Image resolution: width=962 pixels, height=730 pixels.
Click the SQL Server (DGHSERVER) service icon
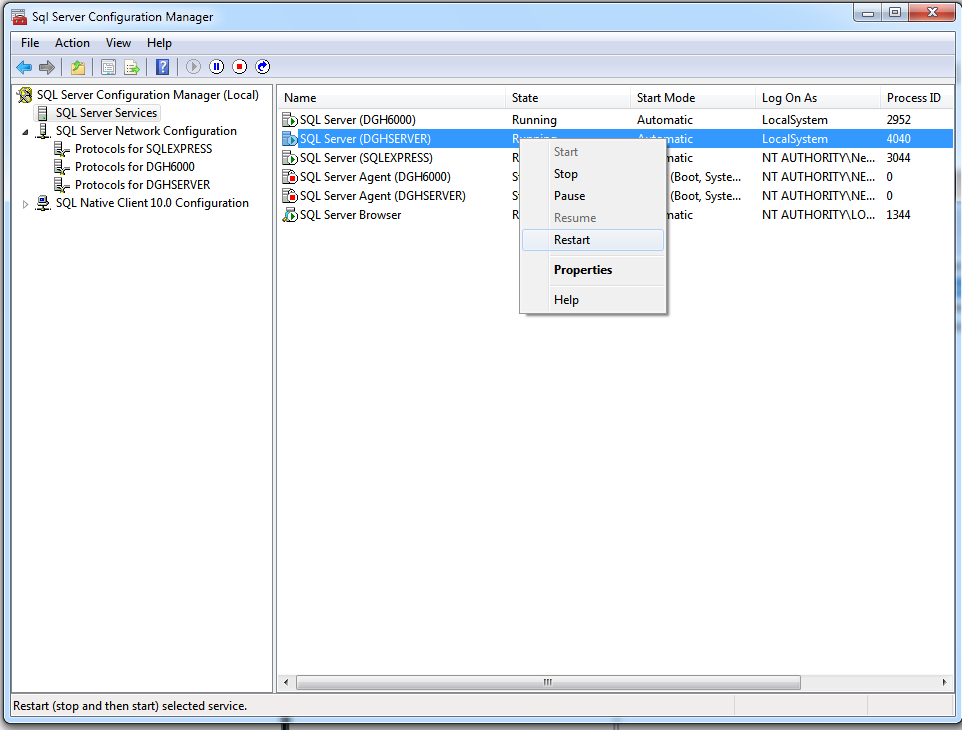coord(290,139)
